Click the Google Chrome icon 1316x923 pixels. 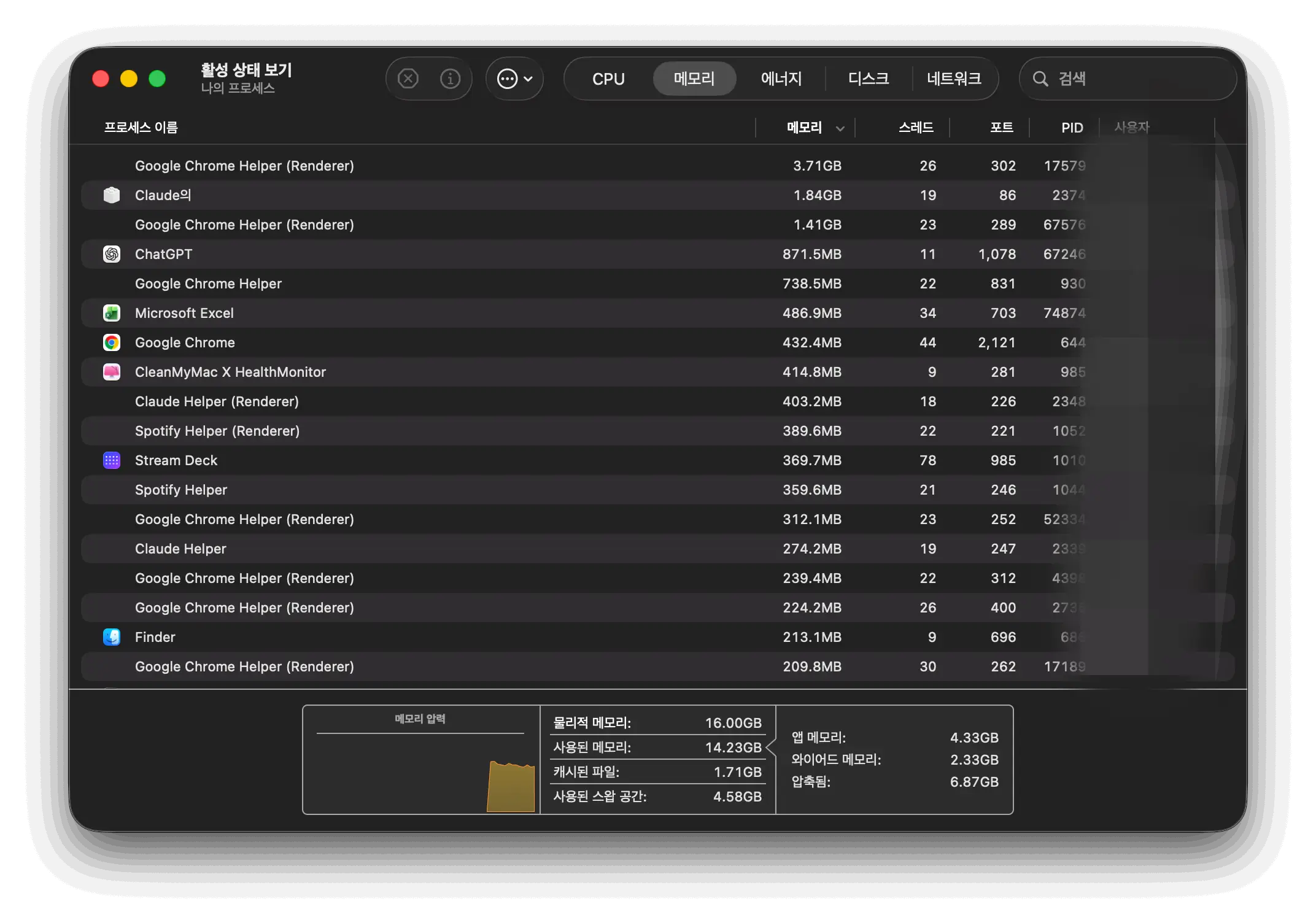112,342
